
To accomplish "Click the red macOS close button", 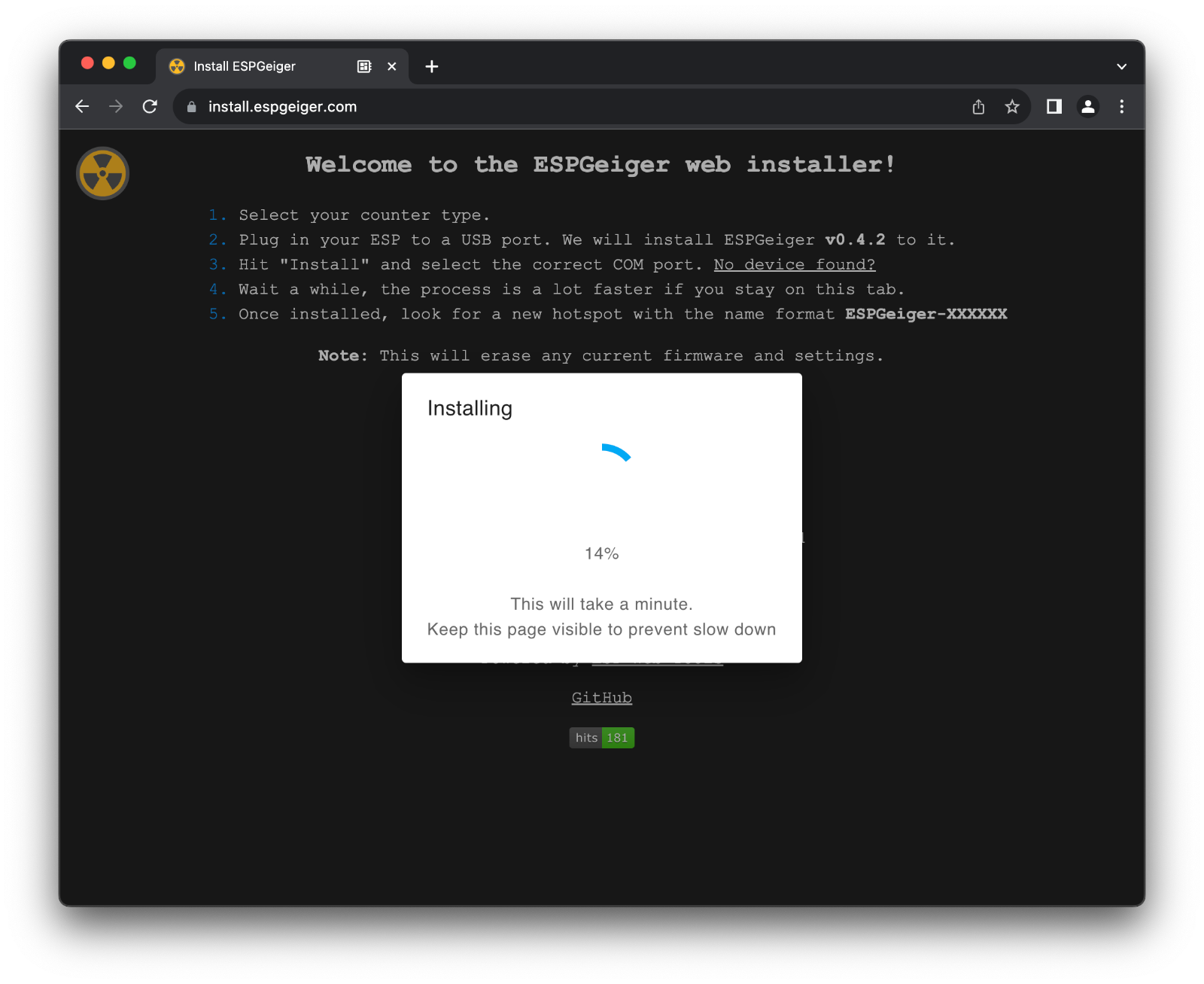I will [x=87, y=63].
